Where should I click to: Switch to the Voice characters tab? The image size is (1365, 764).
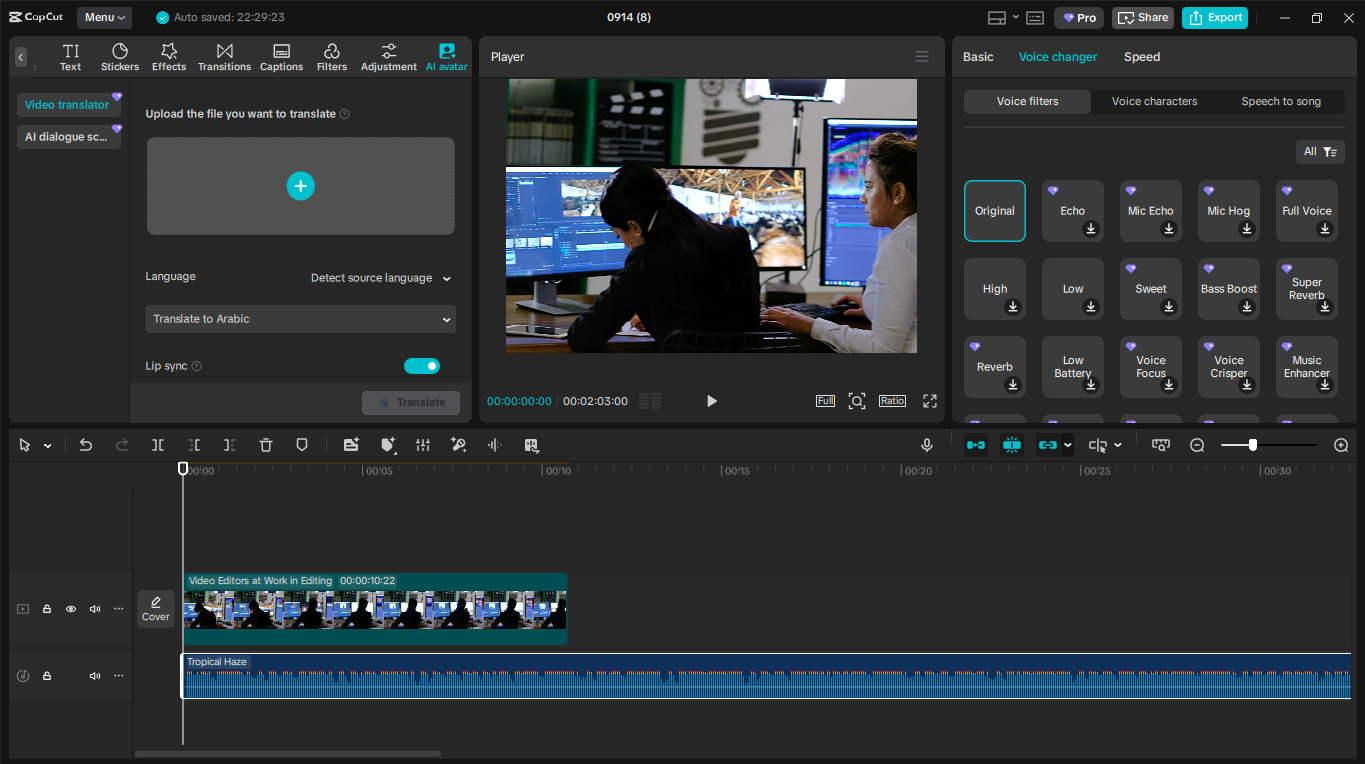tap(1155, 101)
